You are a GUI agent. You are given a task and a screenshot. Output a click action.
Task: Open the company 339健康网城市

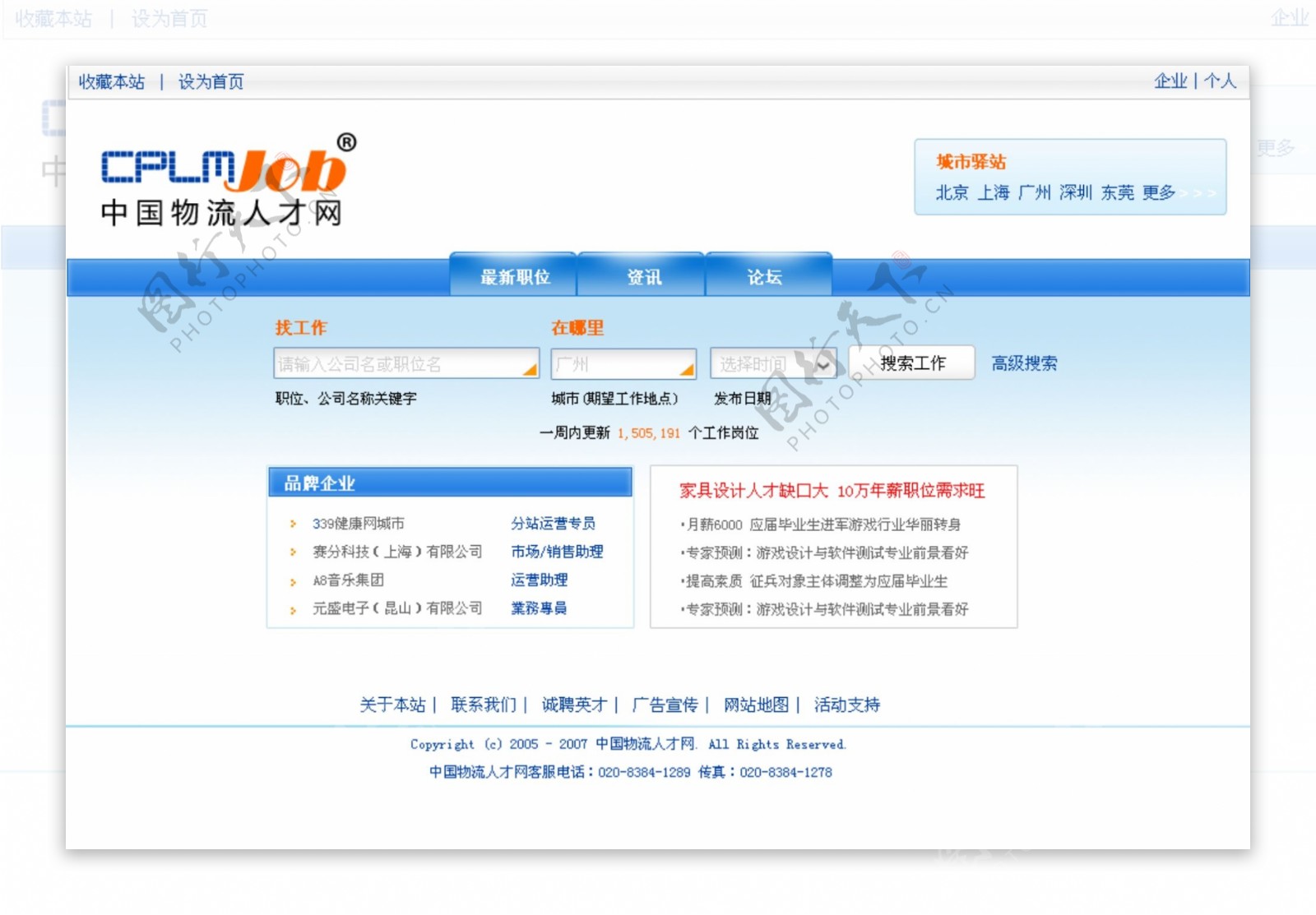coord(359,524)
